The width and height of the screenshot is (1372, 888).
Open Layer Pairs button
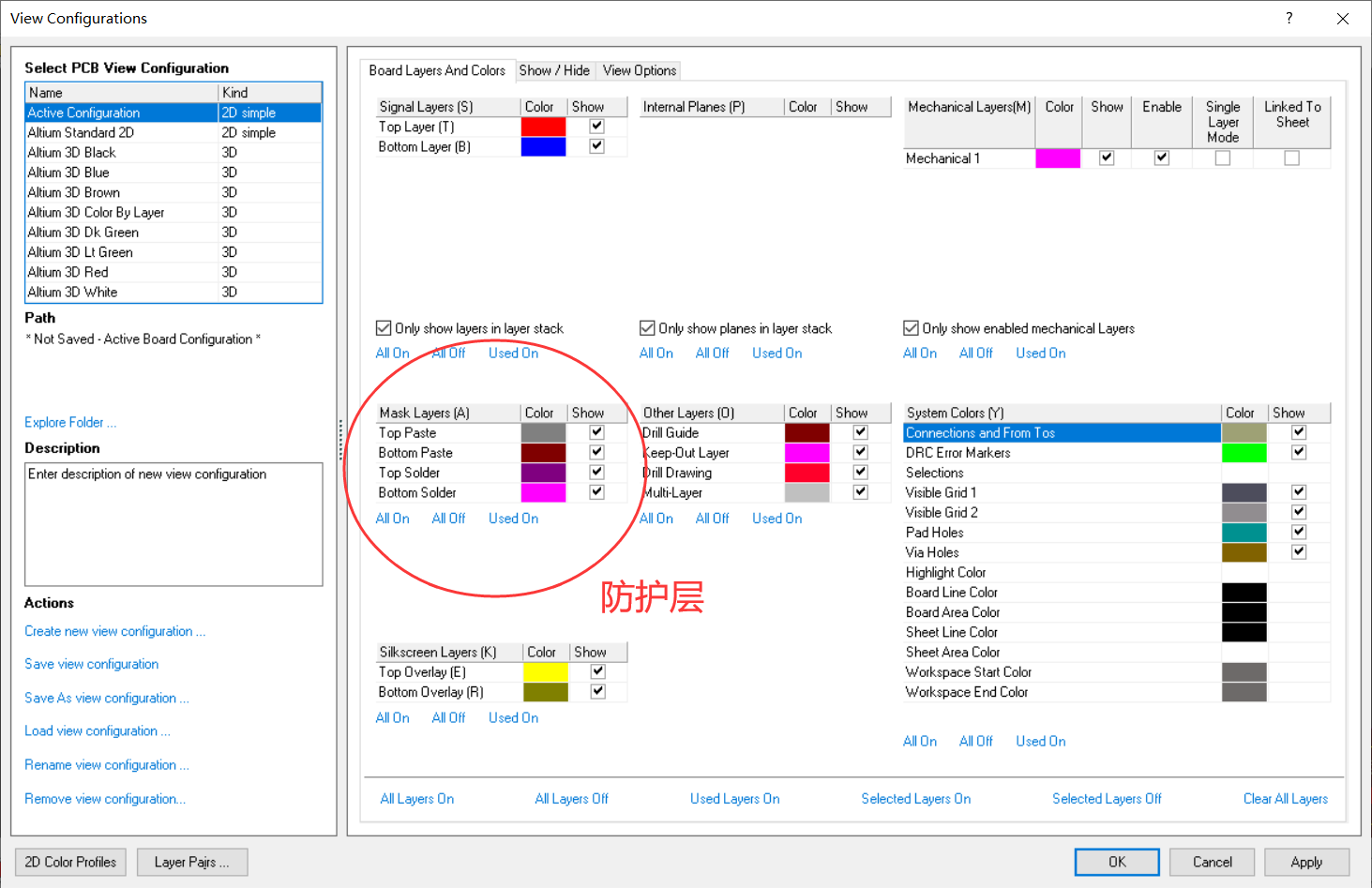click(x=192, y=862)
